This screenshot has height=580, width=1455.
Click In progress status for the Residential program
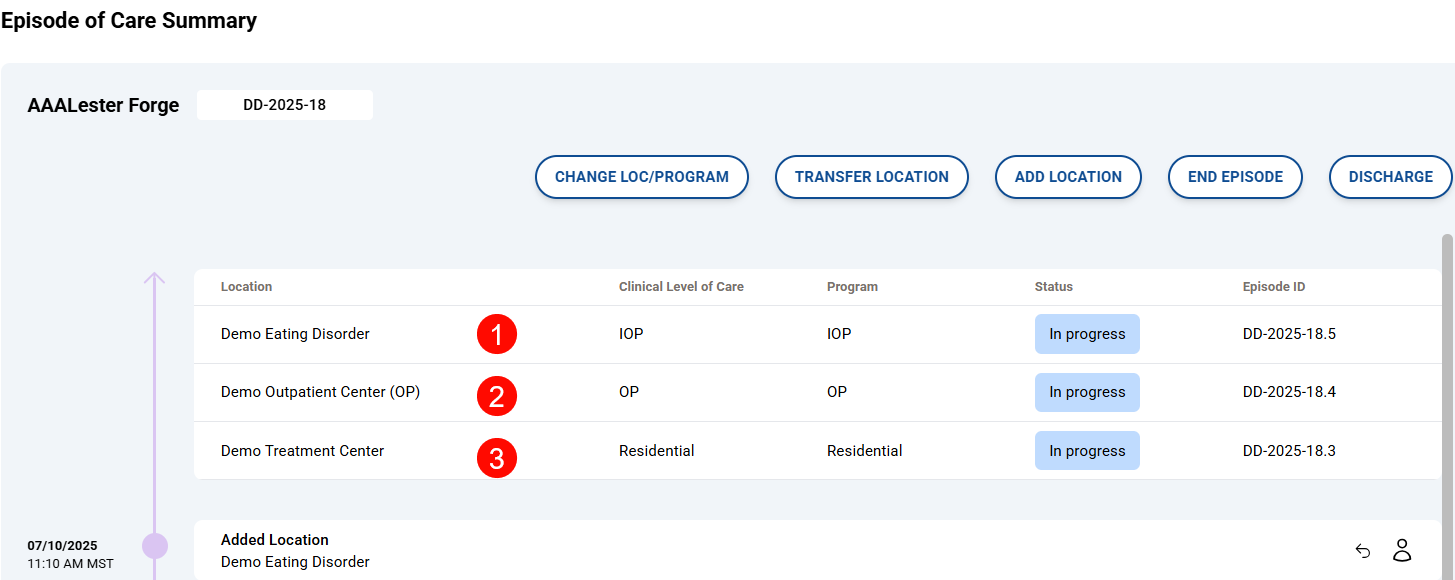click(x=1087, y=451)
